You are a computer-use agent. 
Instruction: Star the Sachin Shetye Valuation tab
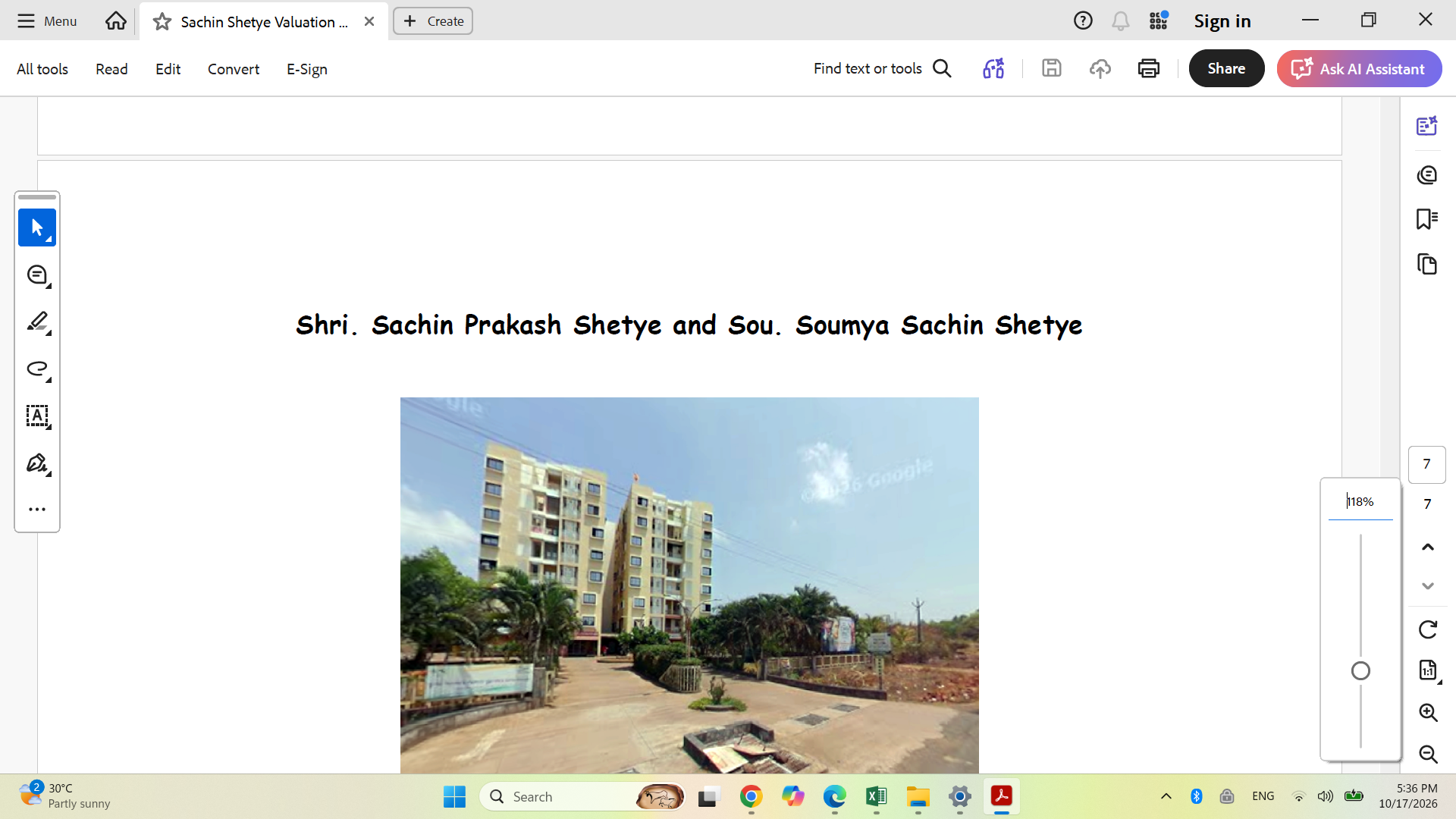pyautogui.click(x=162, y=21)
